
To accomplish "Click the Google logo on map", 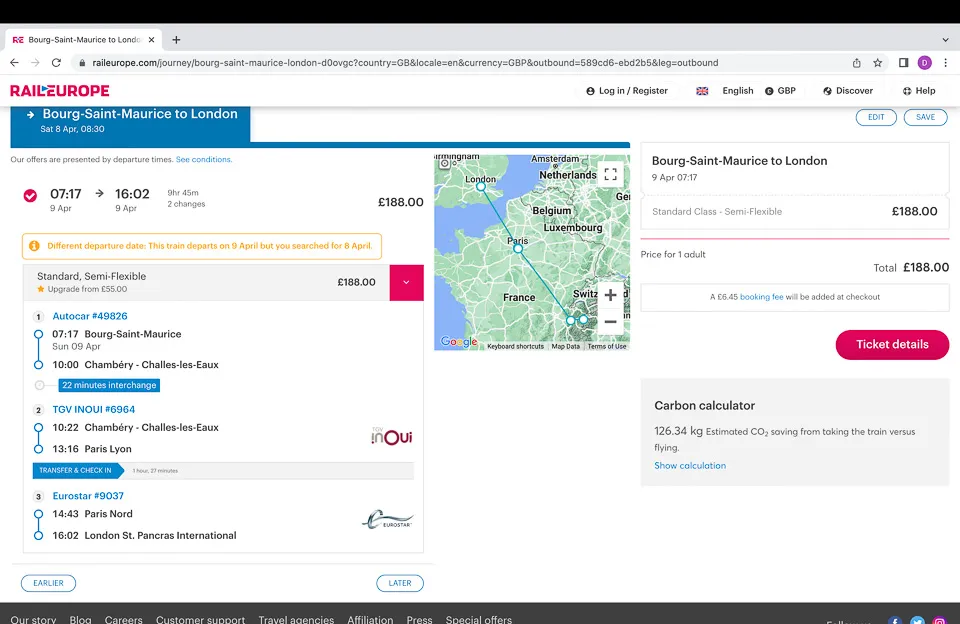I will [459, 342].
